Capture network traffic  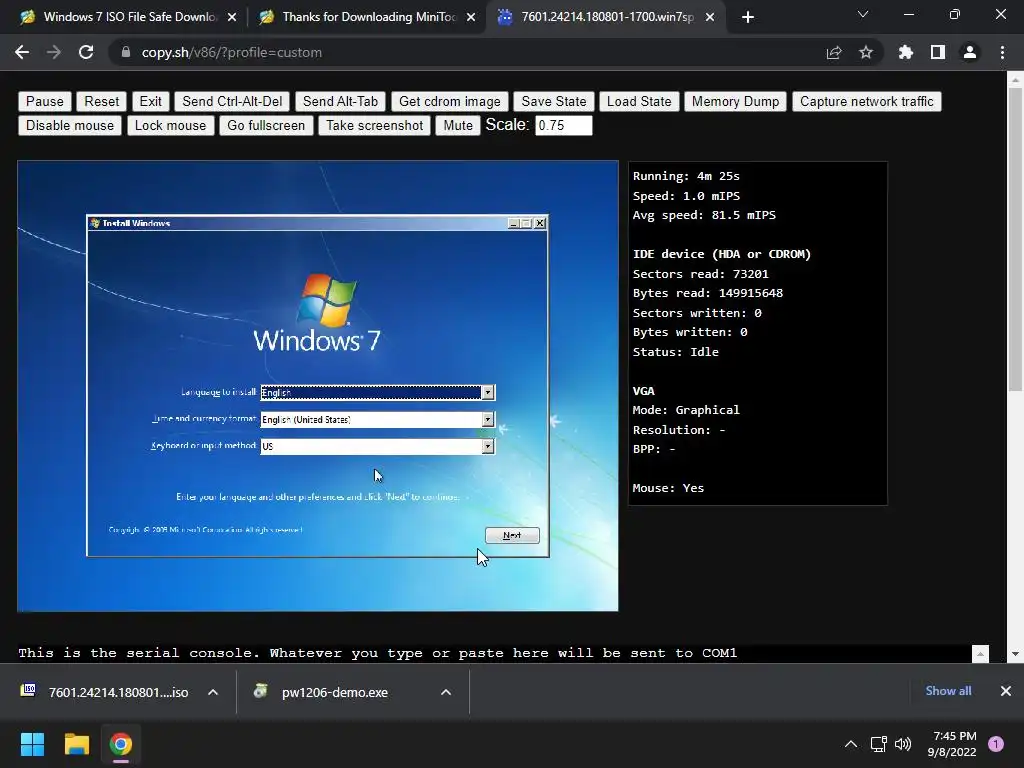point(867,101)
